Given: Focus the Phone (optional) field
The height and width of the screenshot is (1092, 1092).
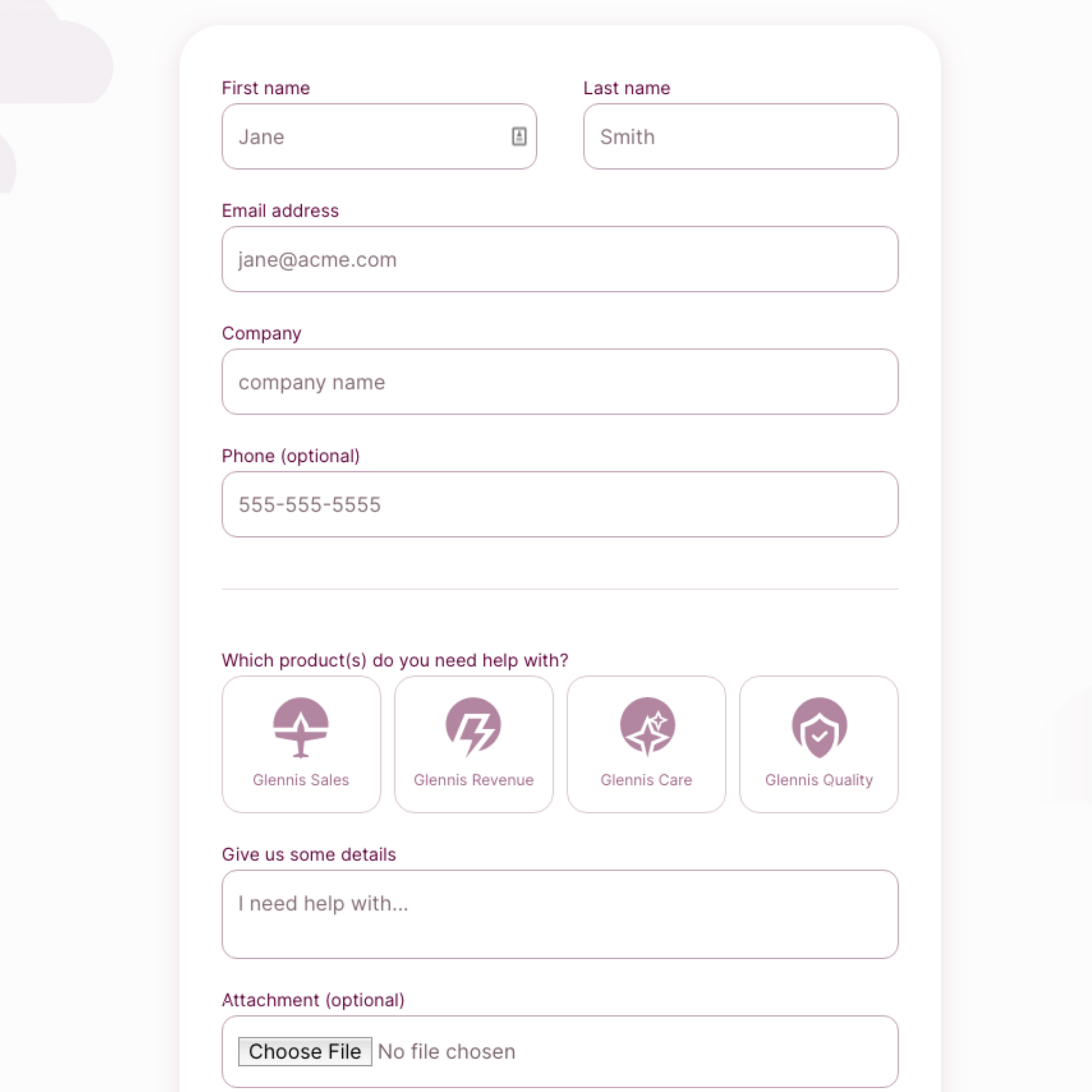Looking at the screenshot, I should pos(559,505).
